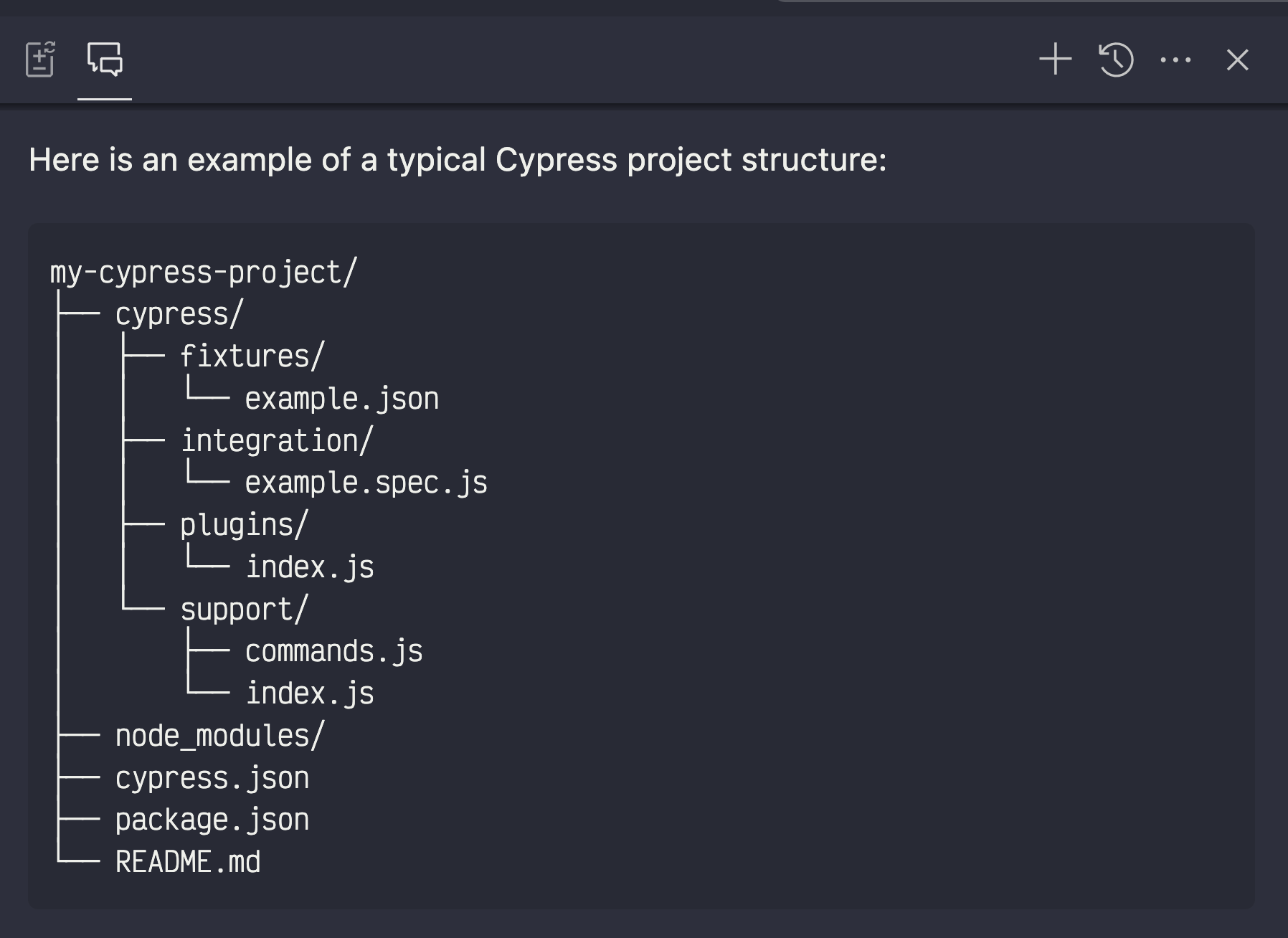Viewport: 1288px width, 938px height.
Task: Click the 'integration/' folder line
Action: 277,440
